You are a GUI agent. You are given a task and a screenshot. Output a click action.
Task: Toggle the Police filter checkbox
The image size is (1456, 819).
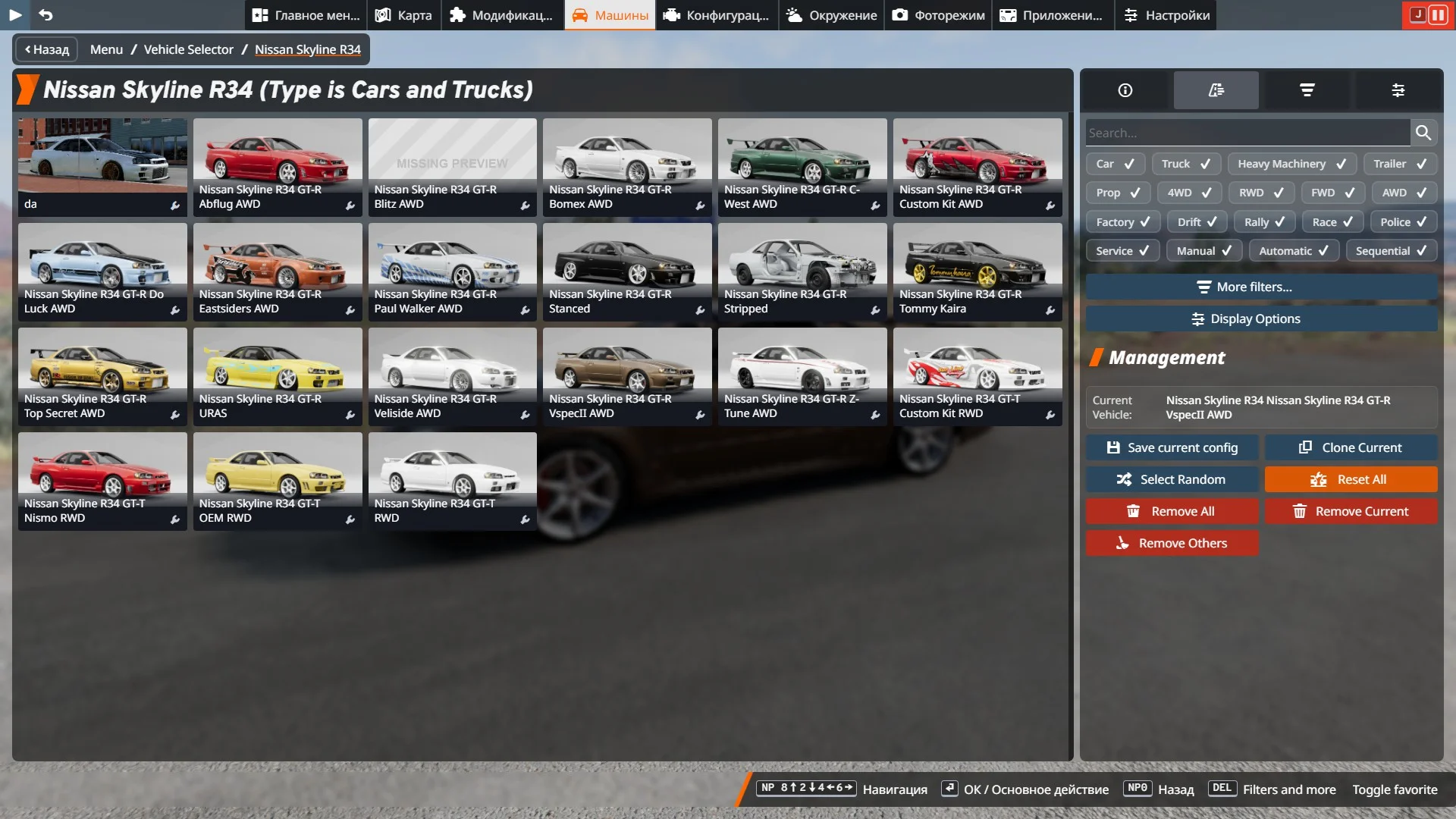pos(1404,222)
